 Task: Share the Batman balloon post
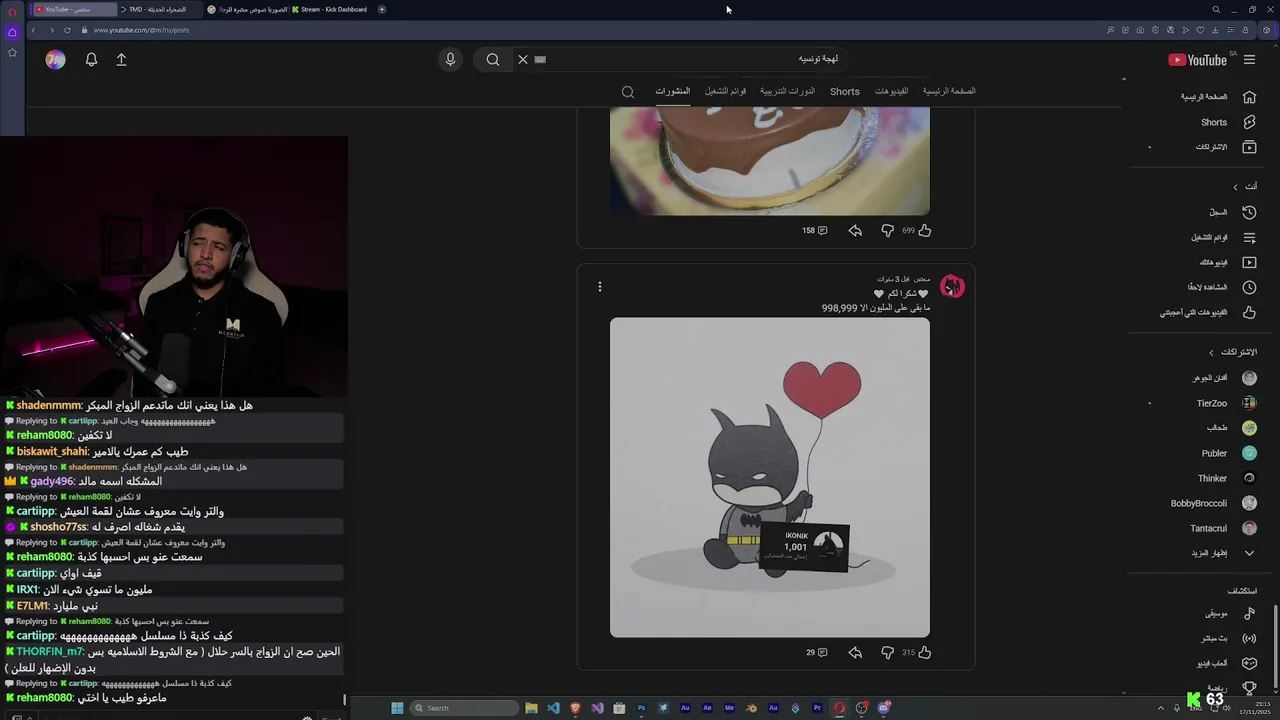coord(855,653)
